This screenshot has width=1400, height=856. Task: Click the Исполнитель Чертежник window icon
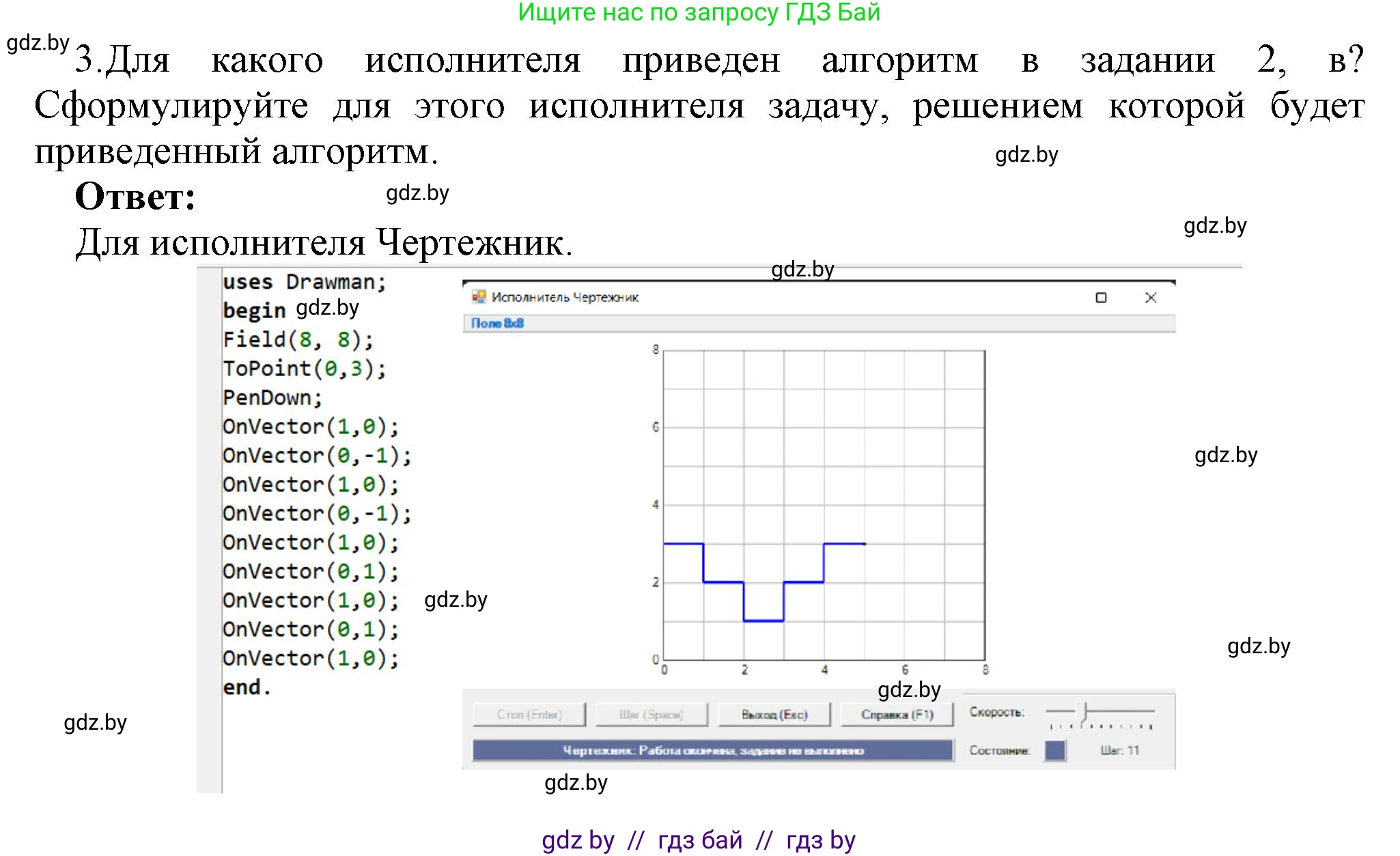479,297
